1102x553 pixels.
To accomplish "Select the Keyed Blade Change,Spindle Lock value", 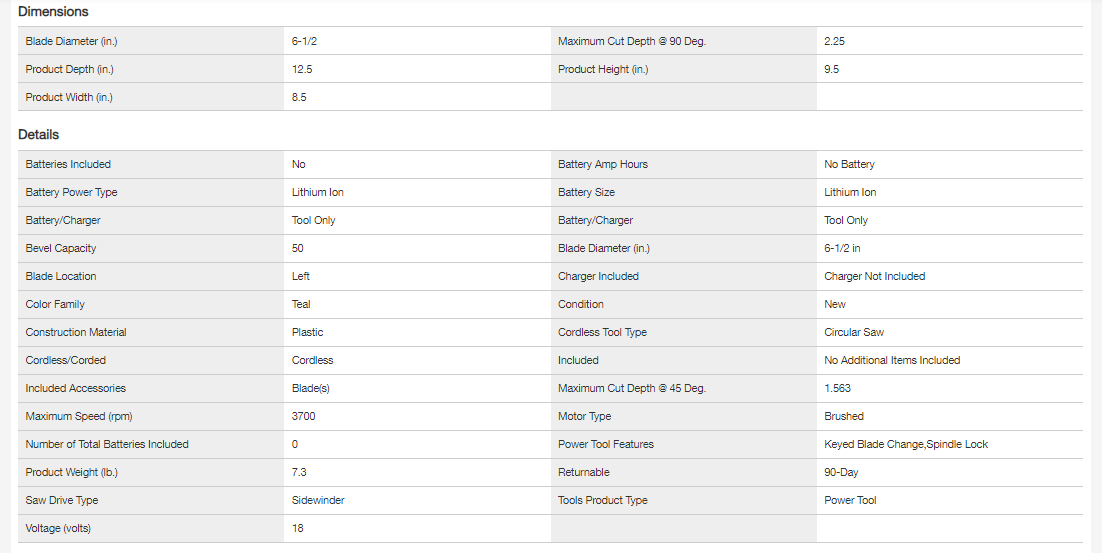I will 905,445.
